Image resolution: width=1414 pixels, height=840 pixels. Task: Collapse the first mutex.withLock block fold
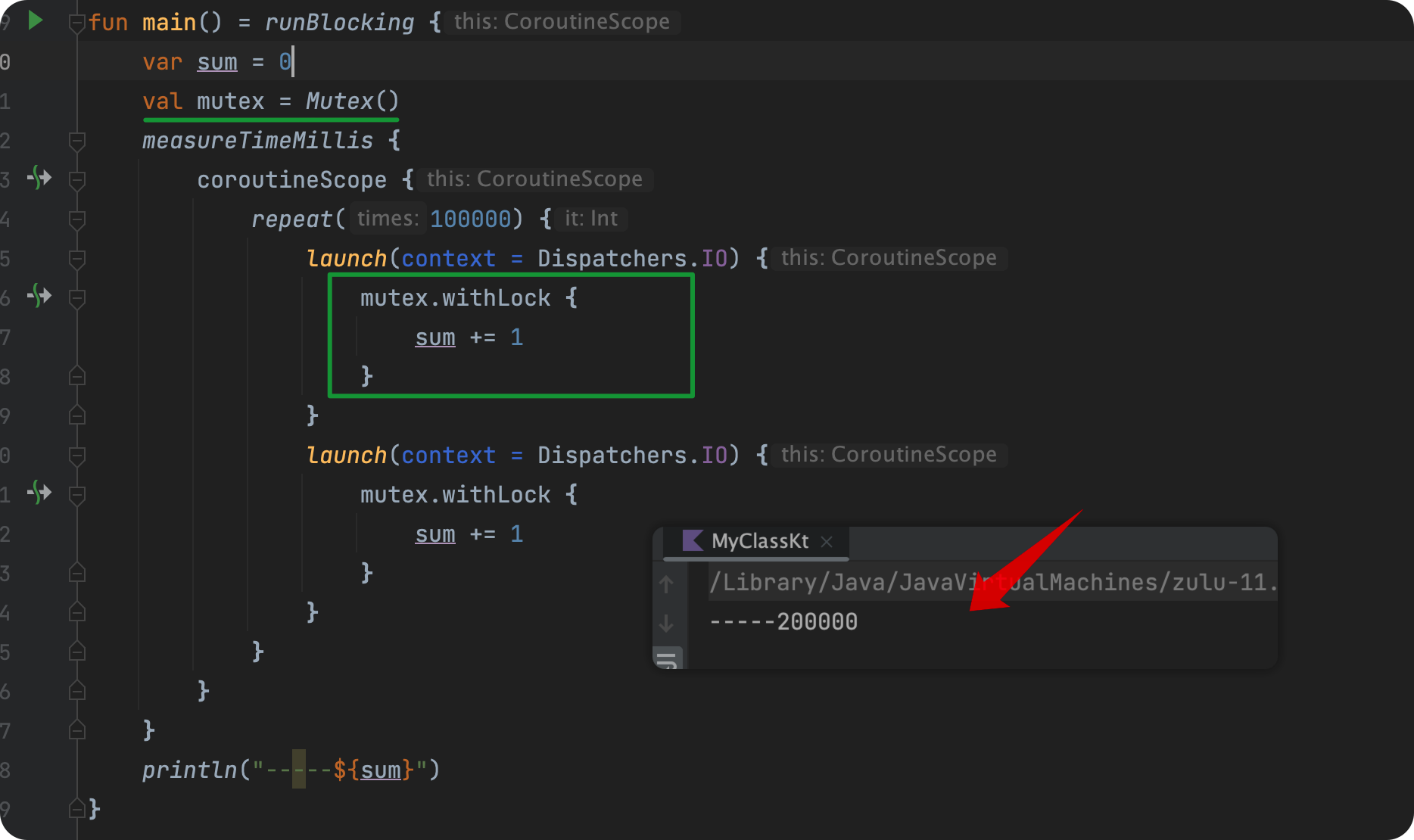[x=76, y=298]
